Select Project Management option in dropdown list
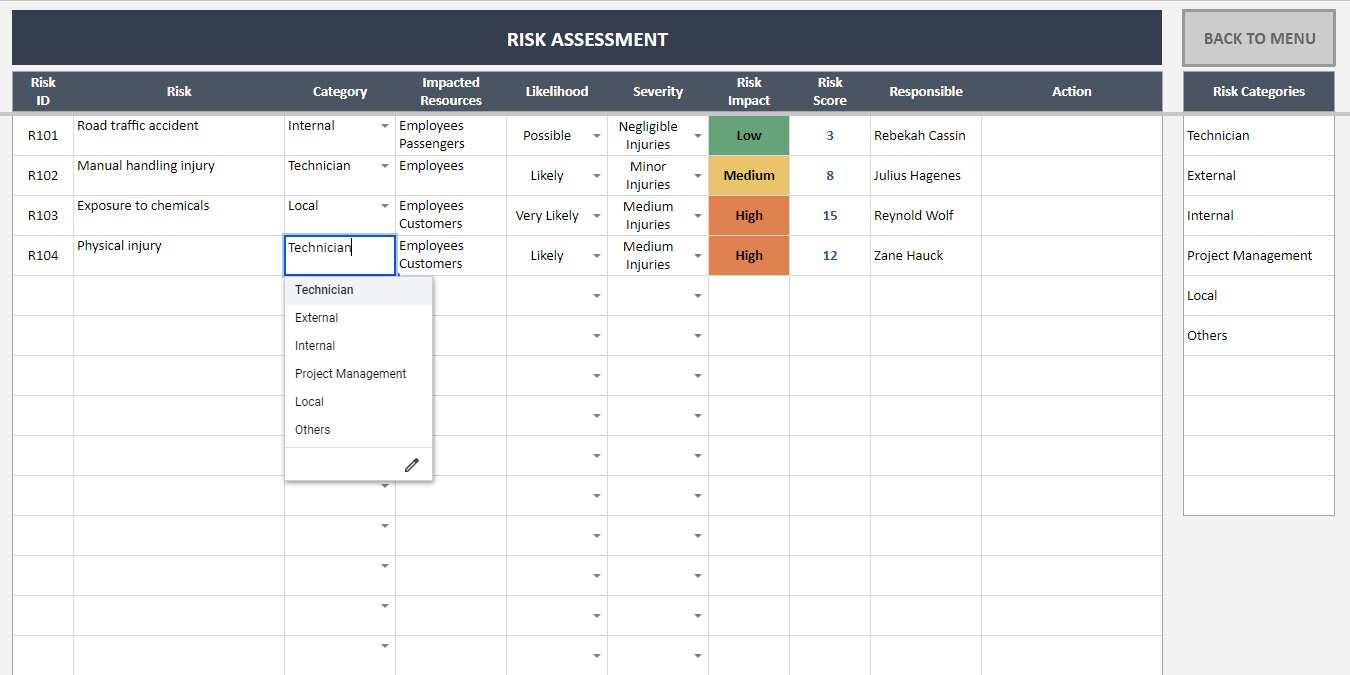 (x=359, y=374)
